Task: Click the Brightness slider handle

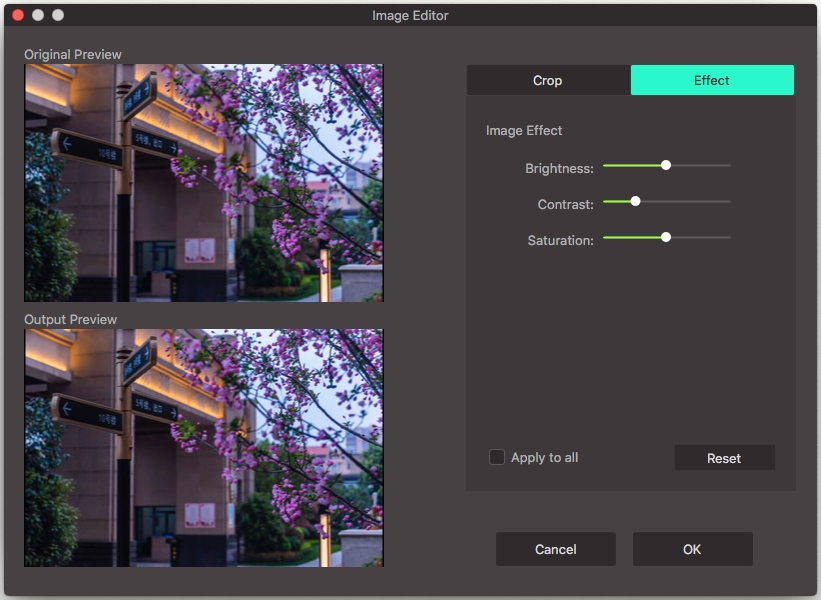Action: coord(666,165)
